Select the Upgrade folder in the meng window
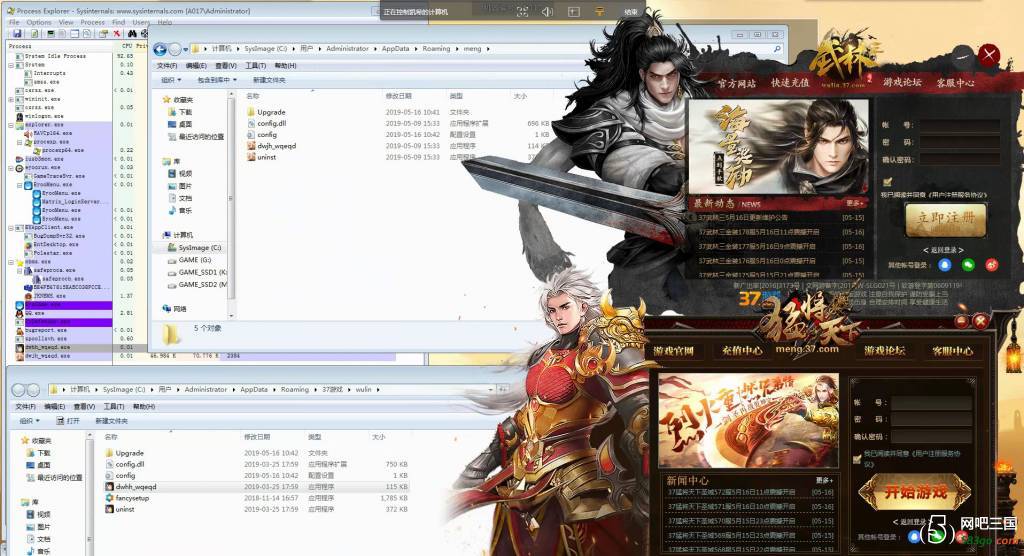This screenshot has height=556, width=1024. [x=266, y=112]
